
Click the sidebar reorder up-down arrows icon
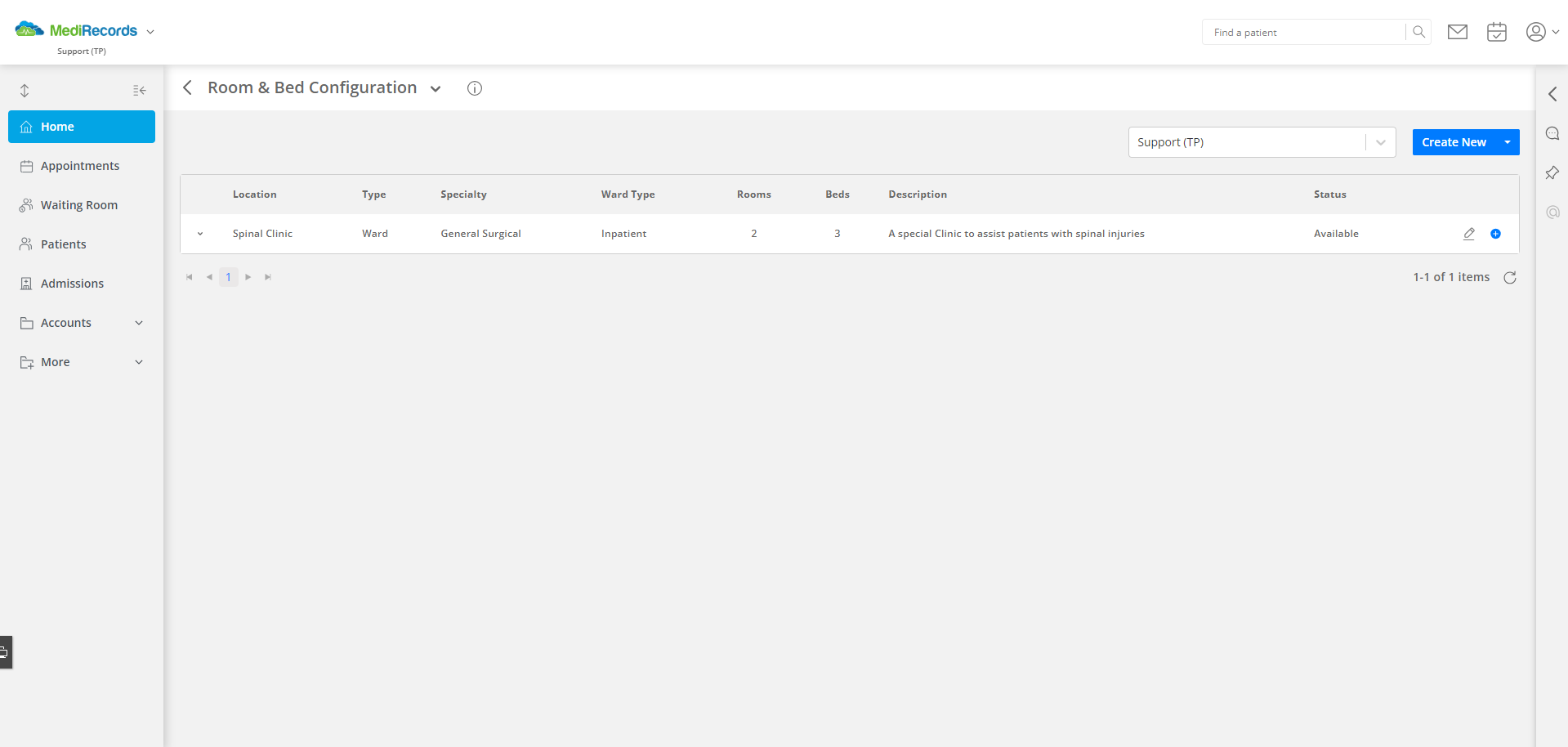point(25,91)
